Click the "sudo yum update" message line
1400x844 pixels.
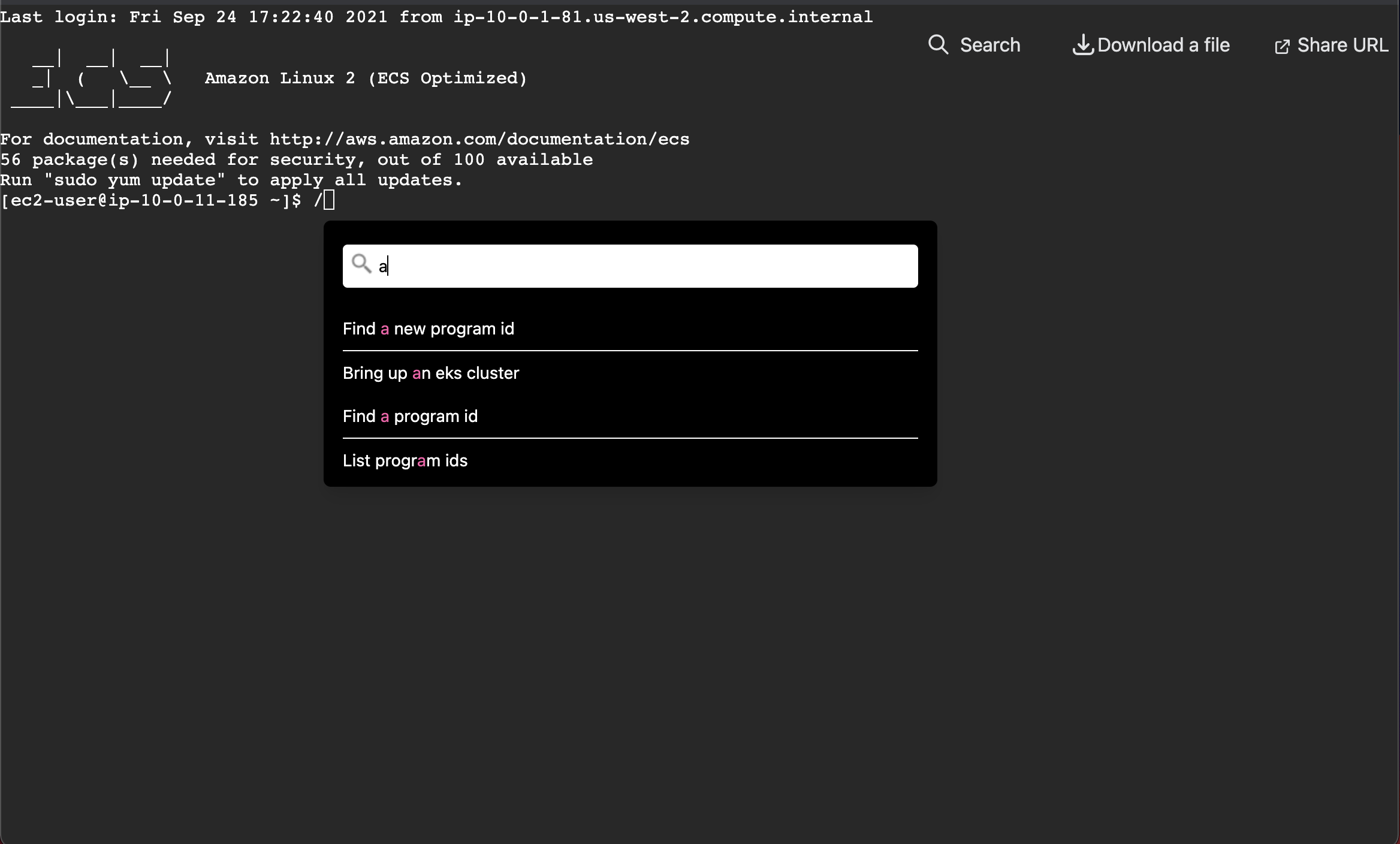coord(231,180)
